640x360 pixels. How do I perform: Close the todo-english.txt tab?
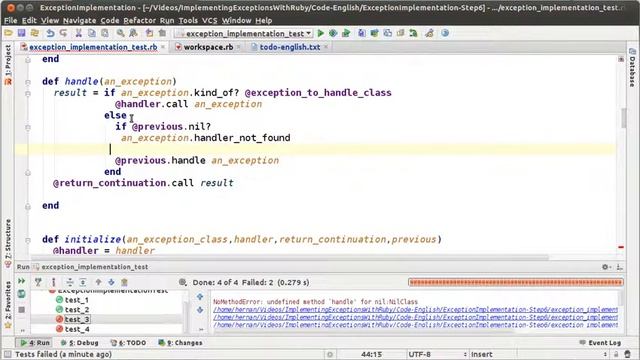pyautogui.click(x=326, y=47)
